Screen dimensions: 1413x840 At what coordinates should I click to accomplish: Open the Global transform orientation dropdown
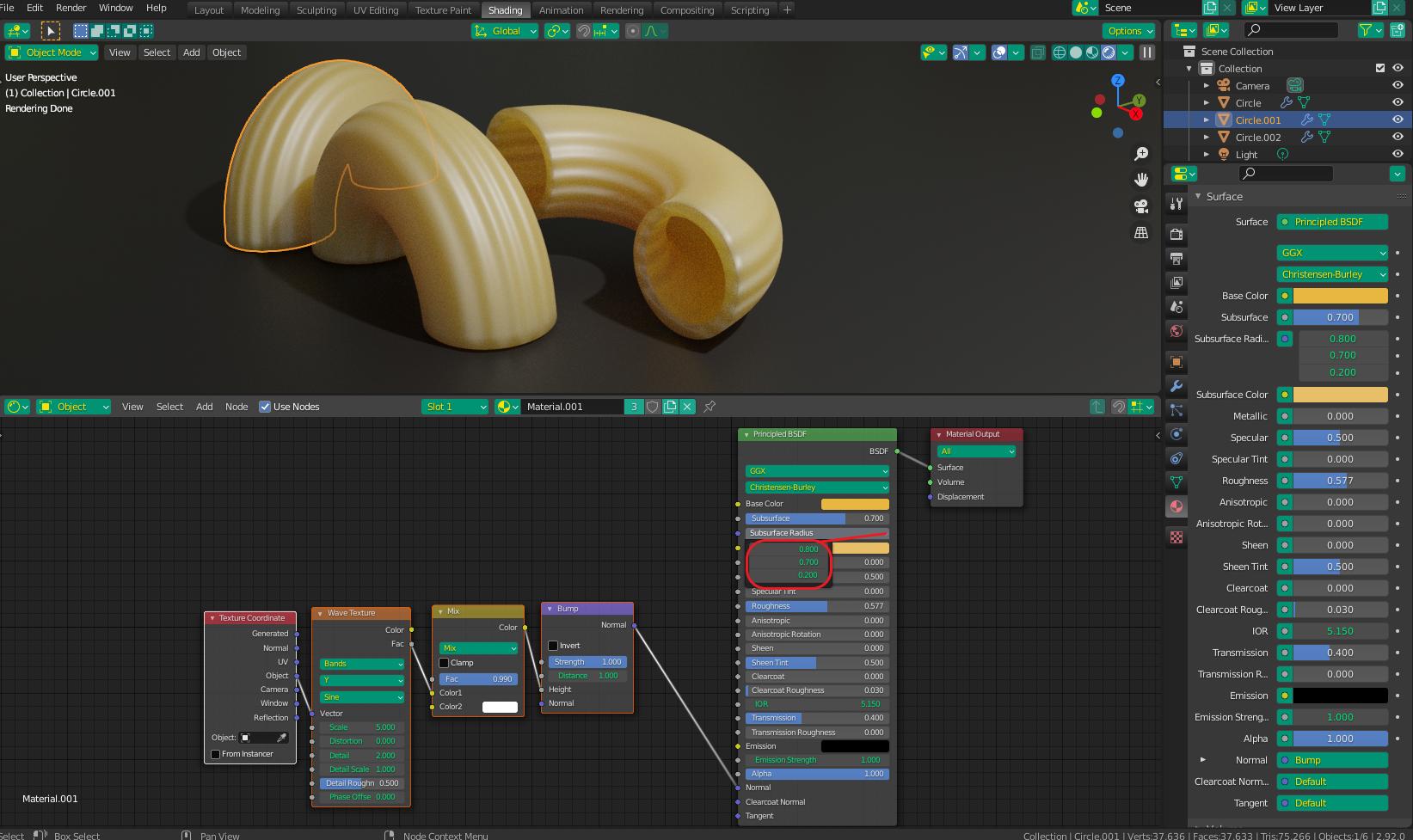click(505, 31)
